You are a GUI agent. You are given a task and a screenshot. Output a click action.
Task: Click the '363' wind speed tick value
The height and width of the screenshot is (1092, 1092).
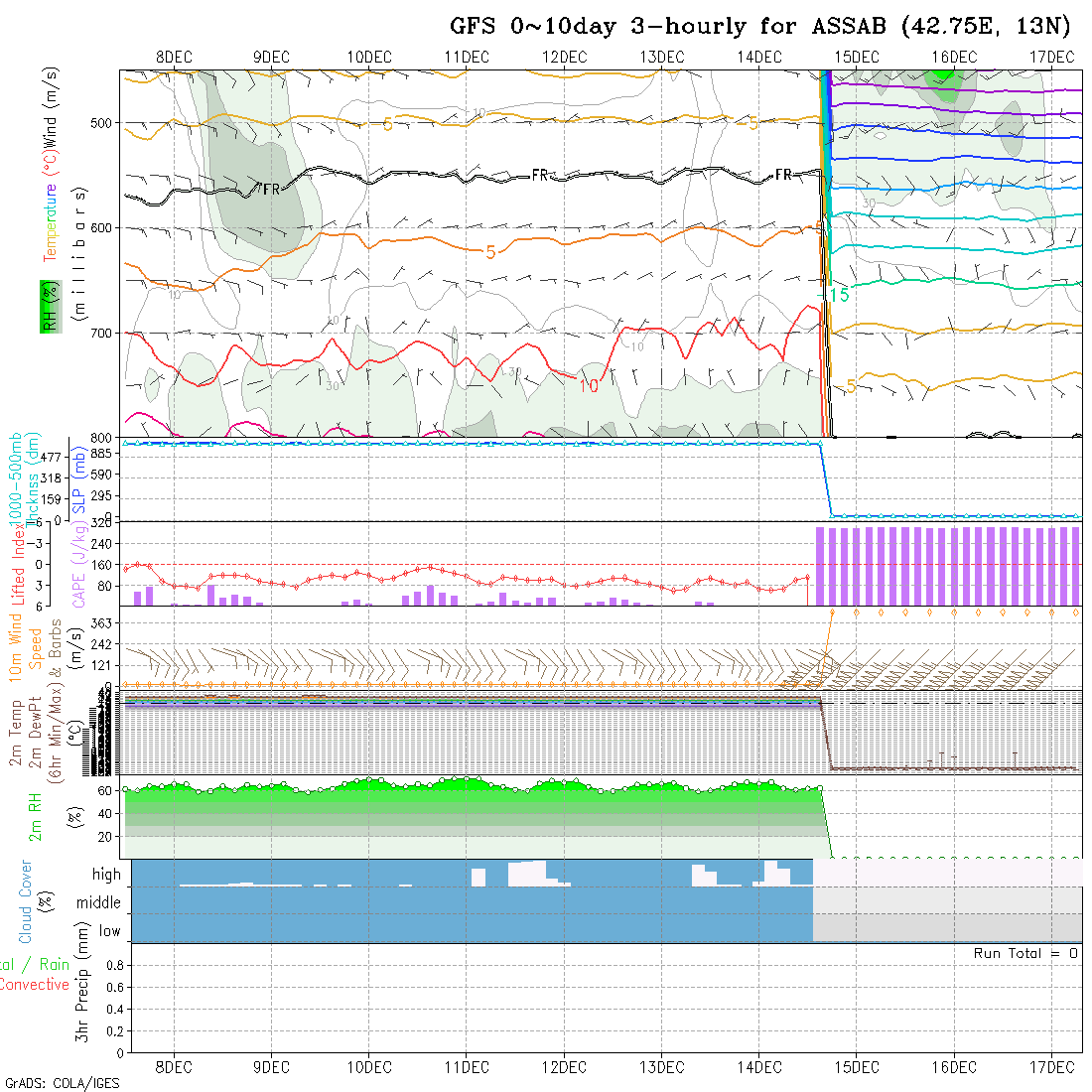(x=101, y=622)
